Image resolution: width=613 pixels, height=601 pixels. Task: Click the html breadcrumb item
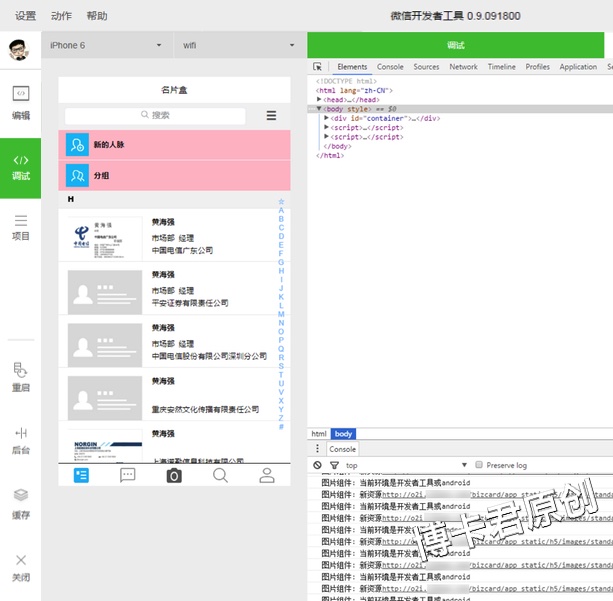pyautogui.click(x=319, y=434)
